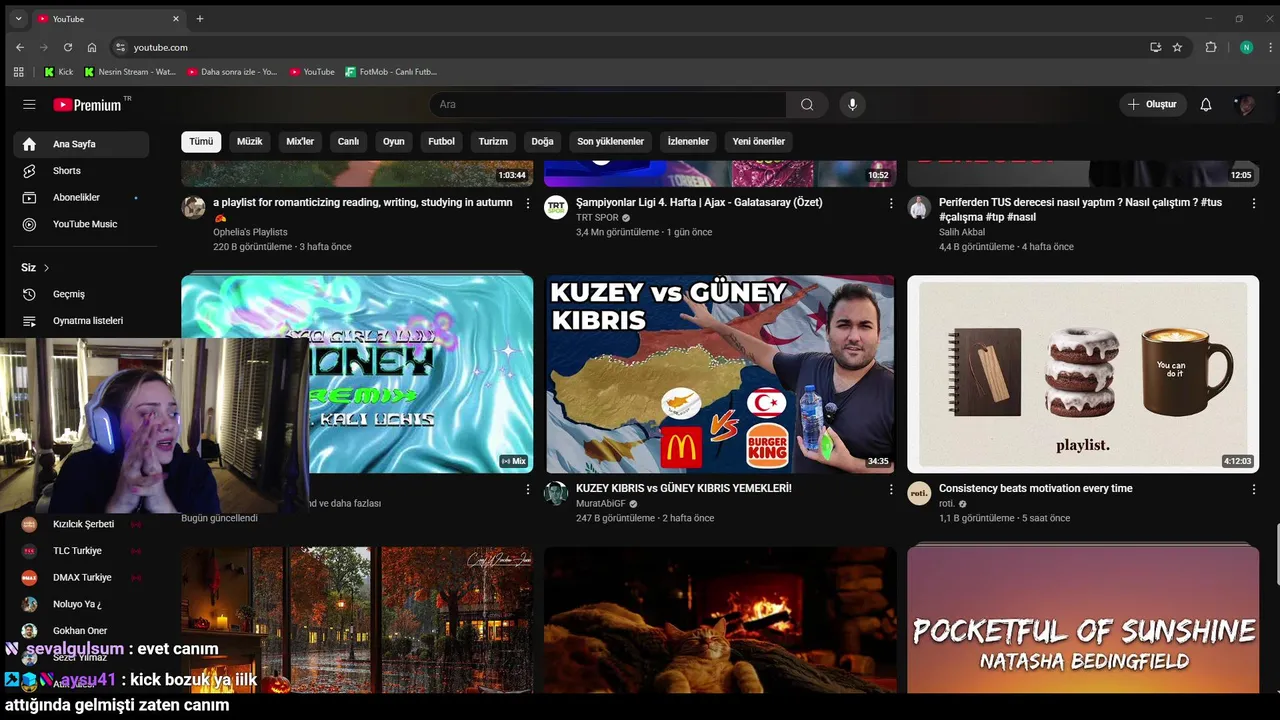Open the Nesrin Stream bookmark

pyautogui.click(x=130, y=72)
